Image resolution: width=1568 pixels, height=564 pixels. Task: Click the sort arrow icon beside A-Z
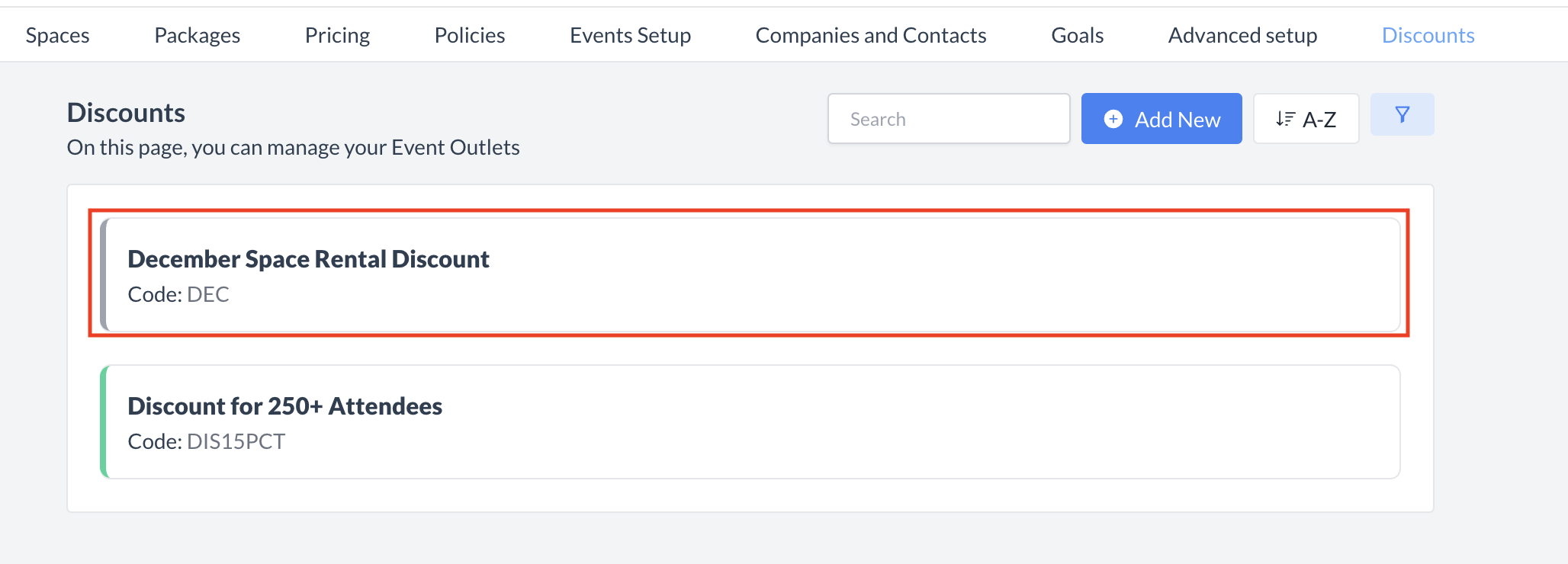point(1285,119)
